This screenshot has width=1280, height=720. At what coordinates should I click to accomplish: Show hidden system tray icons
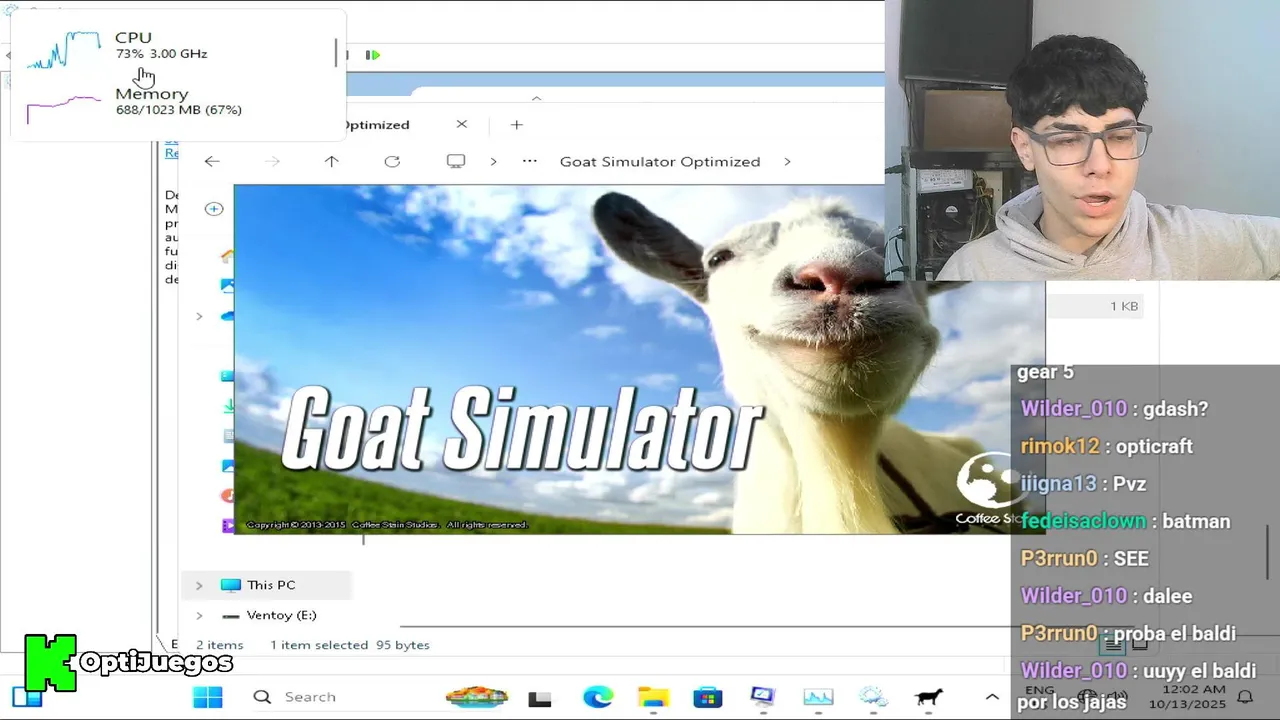click(992, 697)
